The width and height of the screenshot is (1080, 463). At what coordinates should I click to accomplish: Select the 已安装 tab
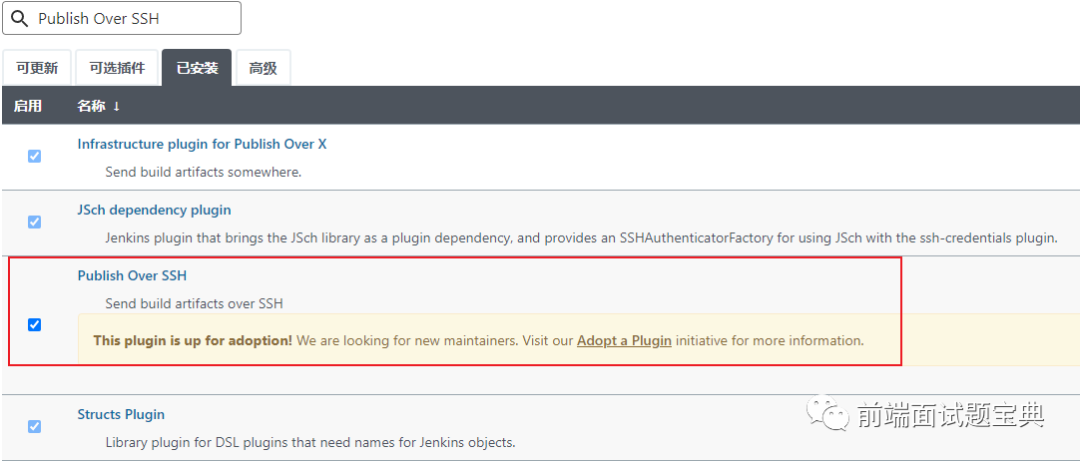(x=197, y=68)
